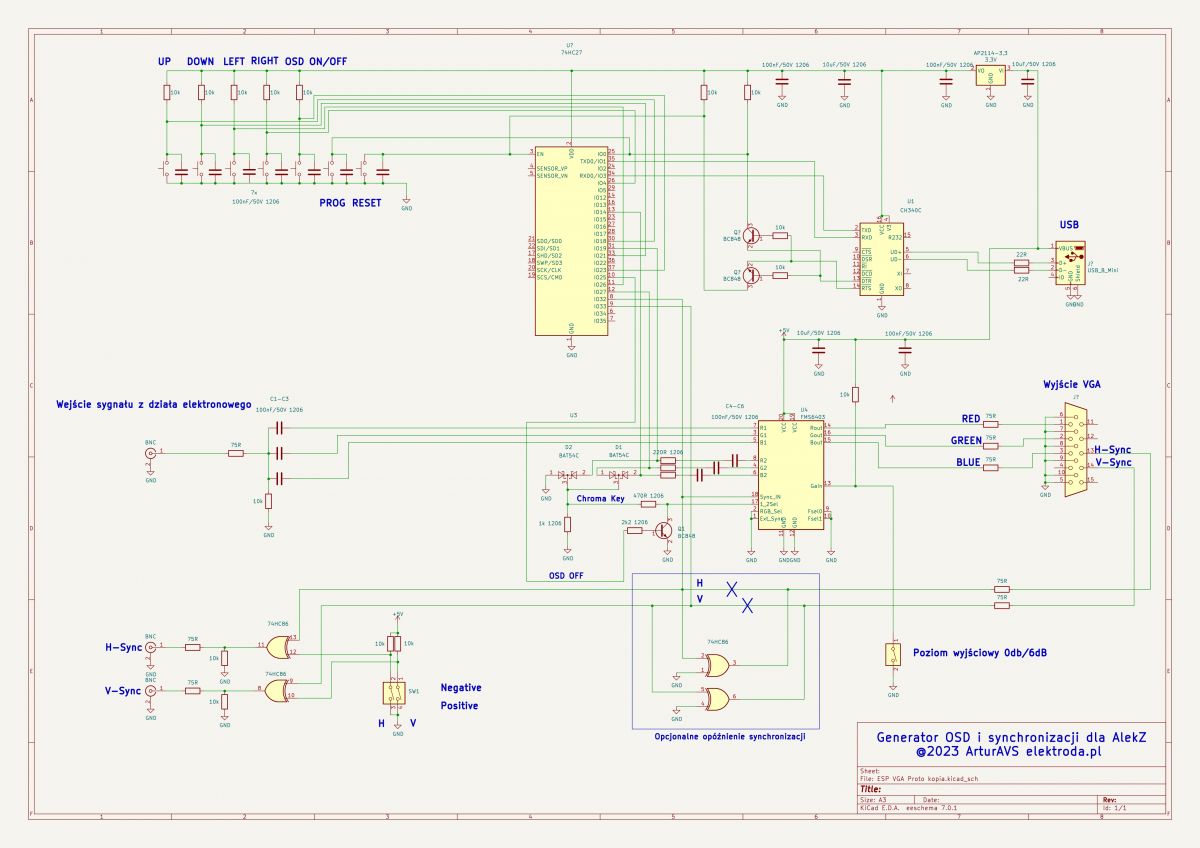Viewport: 1200px width, 848px height.
Task: Click the large U7 ESP module symbol
Action: coord(571,241)
